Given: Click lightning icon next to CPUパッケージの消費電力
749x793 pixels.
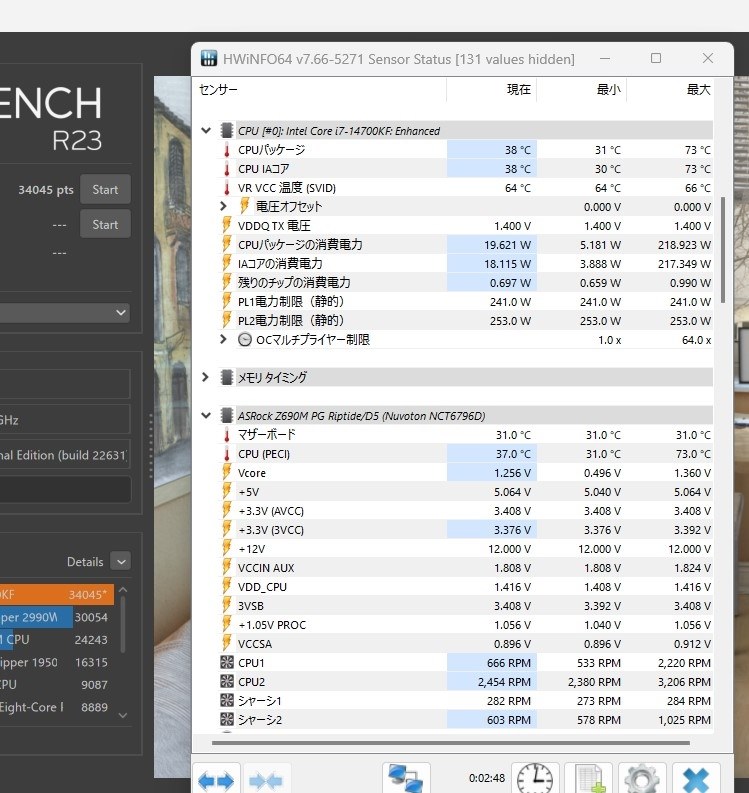Looking at the screenshot, I should (227, 245).
